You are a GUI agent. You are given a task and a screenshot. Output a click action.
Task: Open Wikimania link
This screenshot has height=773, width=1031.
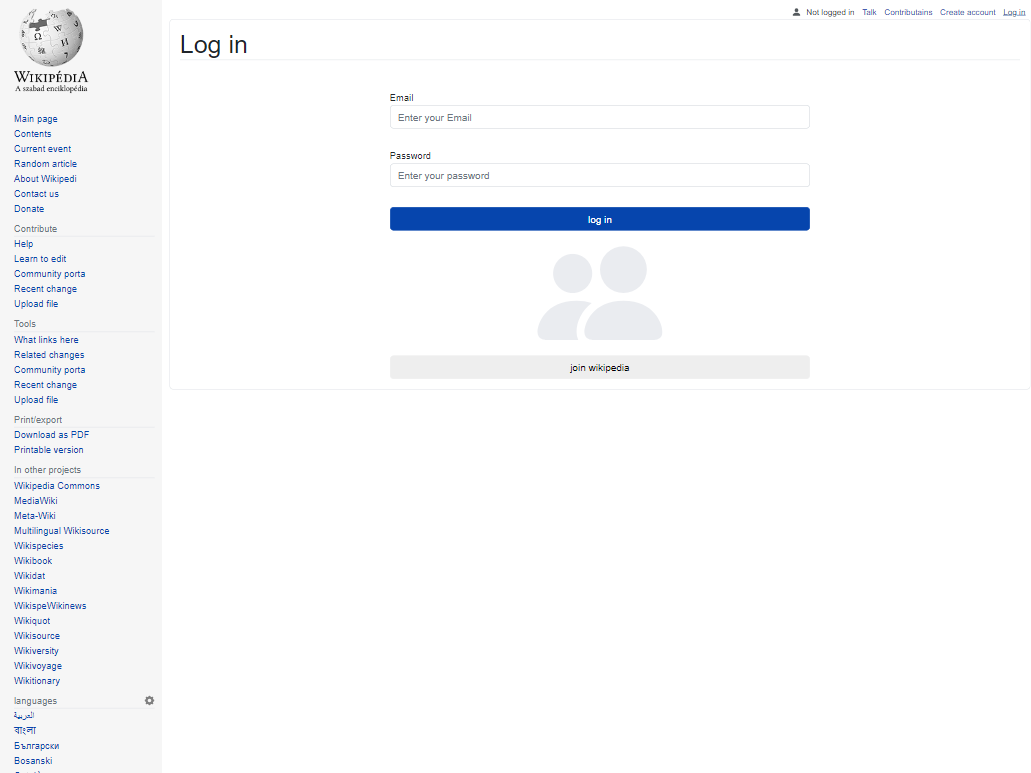click(35, 590)
